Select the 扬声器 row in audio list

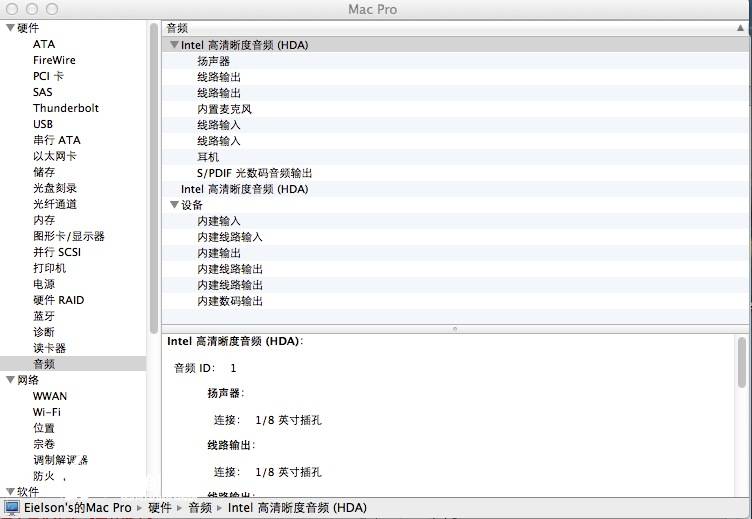click(455, 61)
